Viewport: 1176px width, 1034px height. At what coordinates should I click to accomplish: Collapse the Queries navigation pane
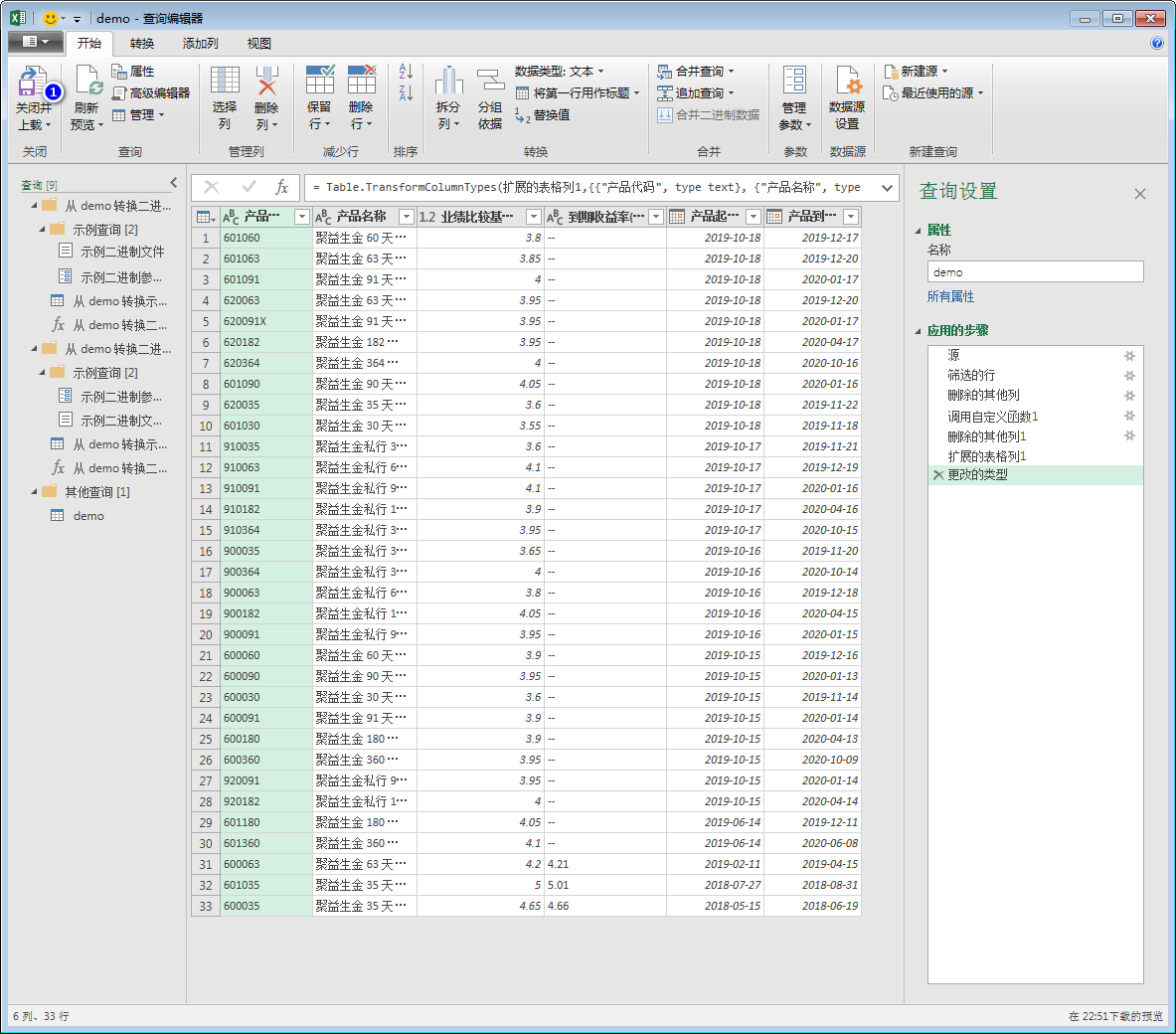[x=173, y=182]
